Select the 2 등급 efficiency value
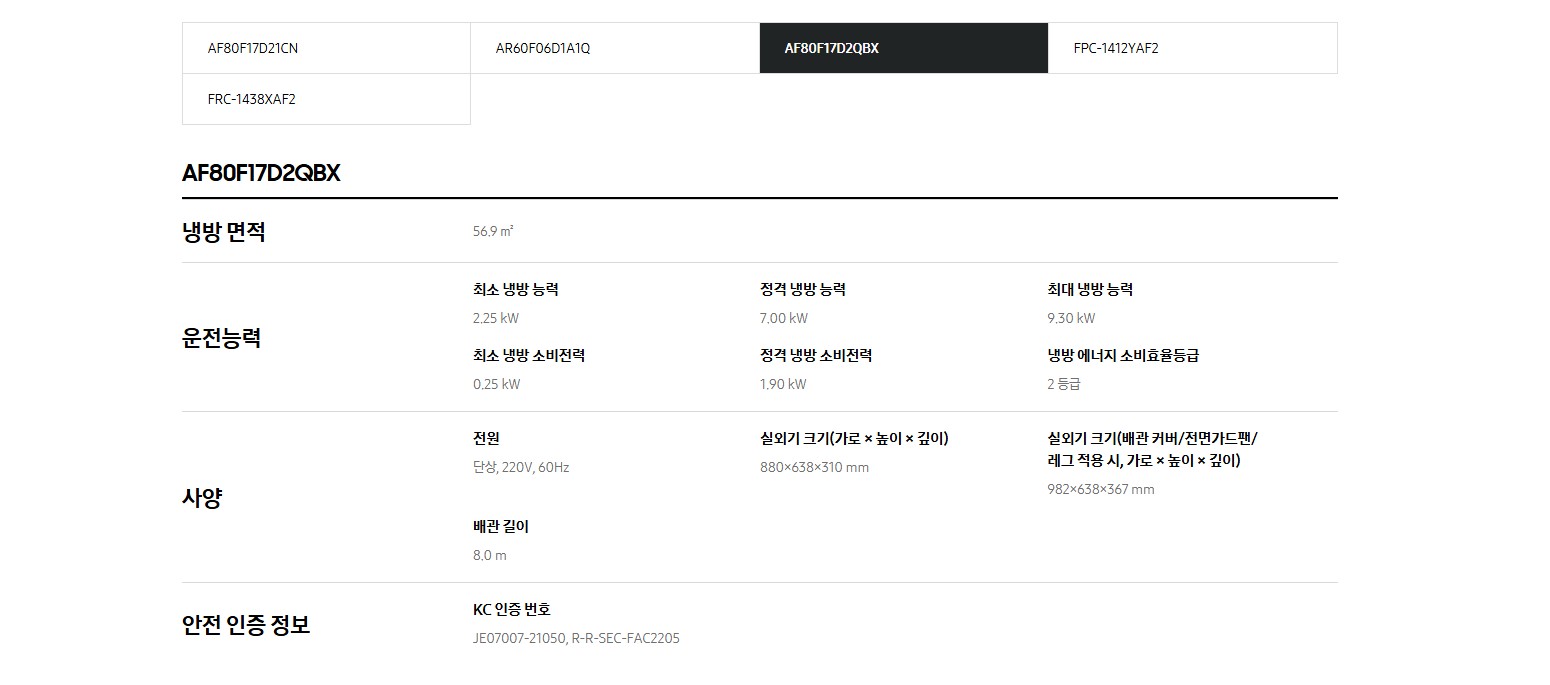 click(x=1064, y=384)
